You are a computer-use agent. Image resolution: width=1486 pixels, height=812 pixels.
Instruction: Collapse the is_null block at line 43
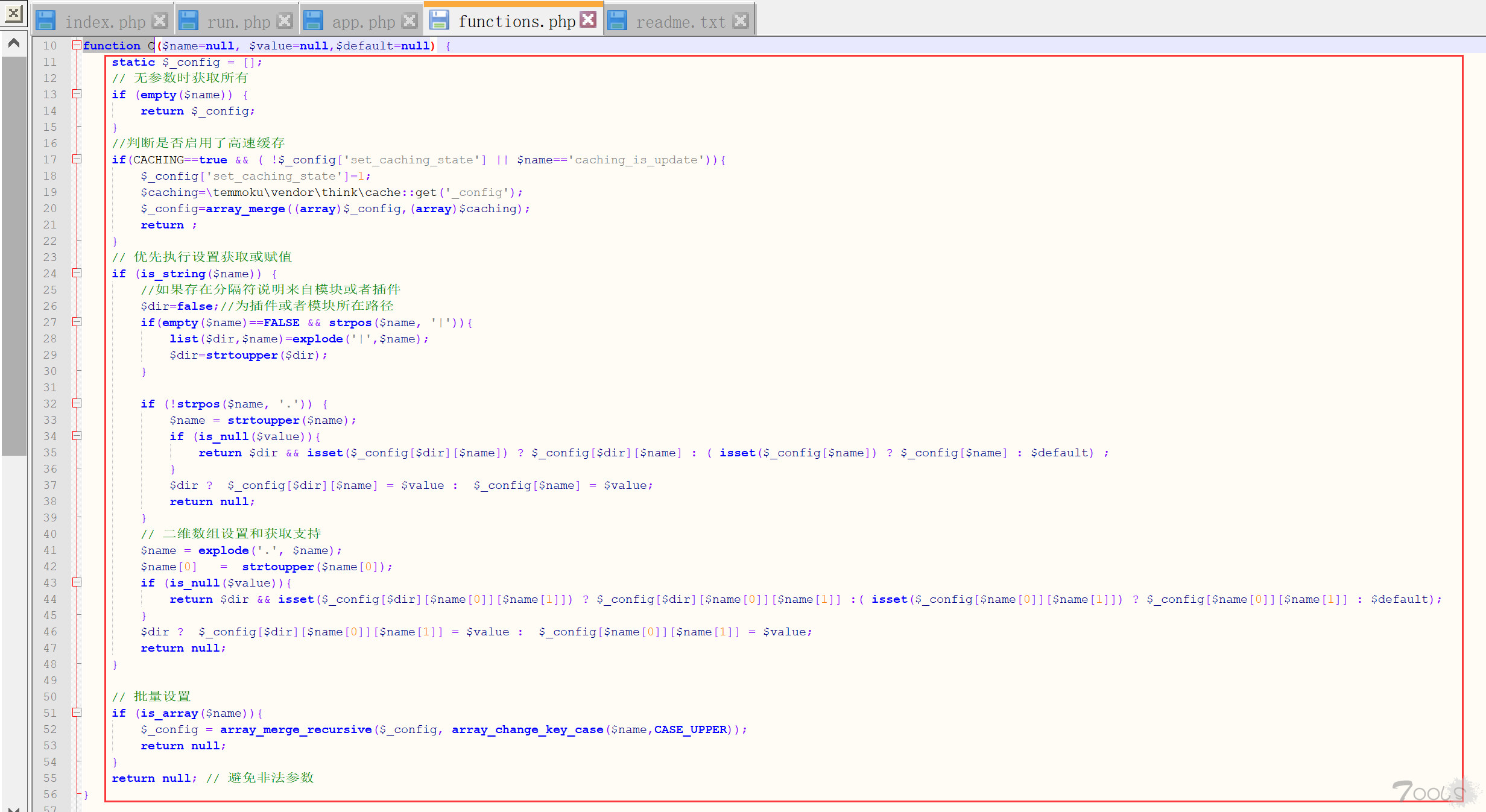tap(77, 582)
